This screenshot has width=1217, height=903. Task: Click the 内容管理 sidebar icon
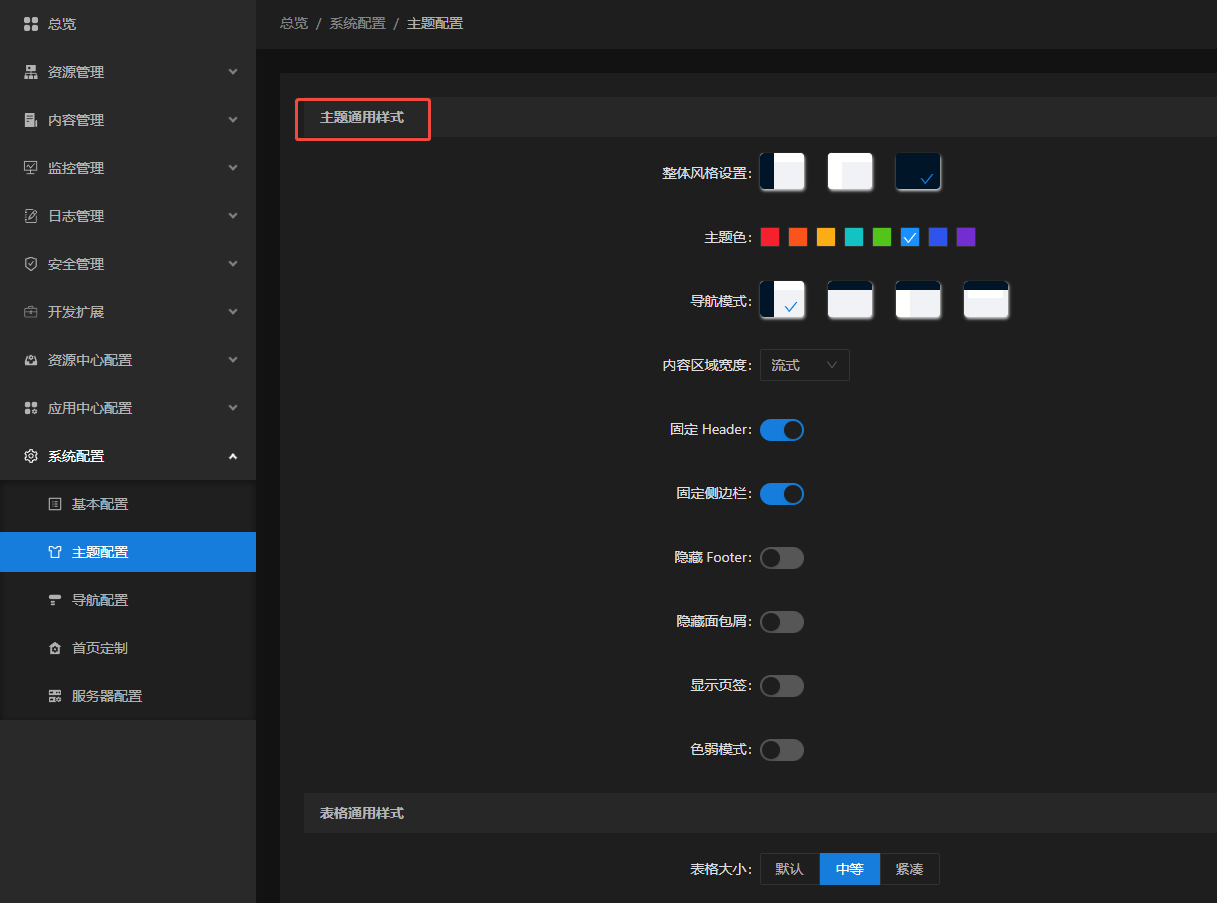[30, 120]
